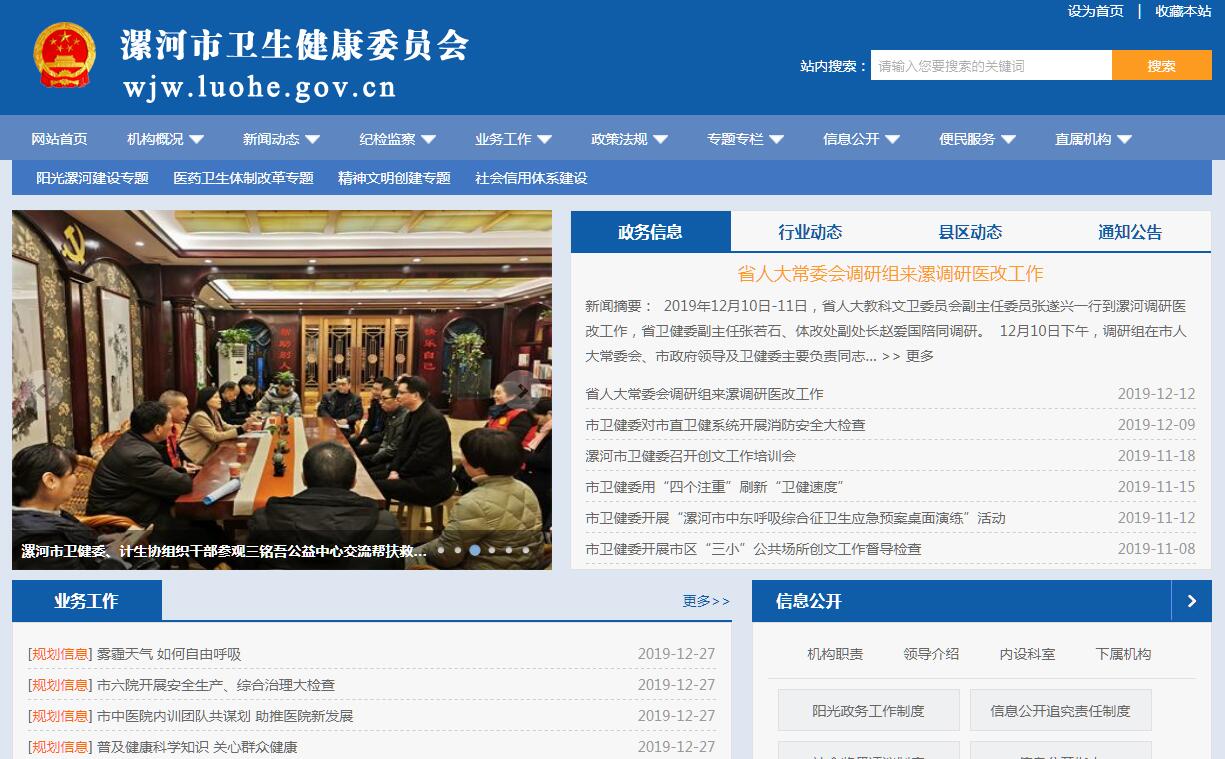Select the first carousel dot indicator
This screenshot has width=1225, height=759.
[441, 550]
